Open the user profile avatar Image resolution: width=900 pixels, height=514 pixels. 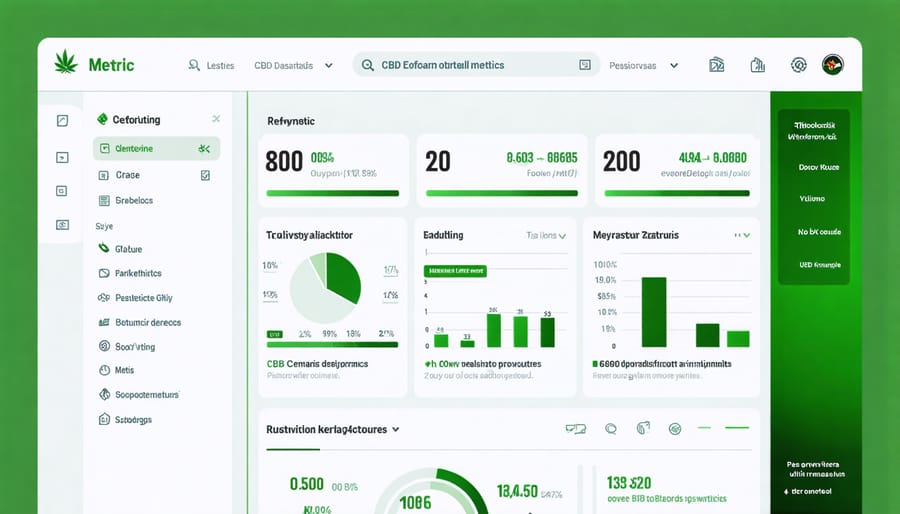[832, 65]
